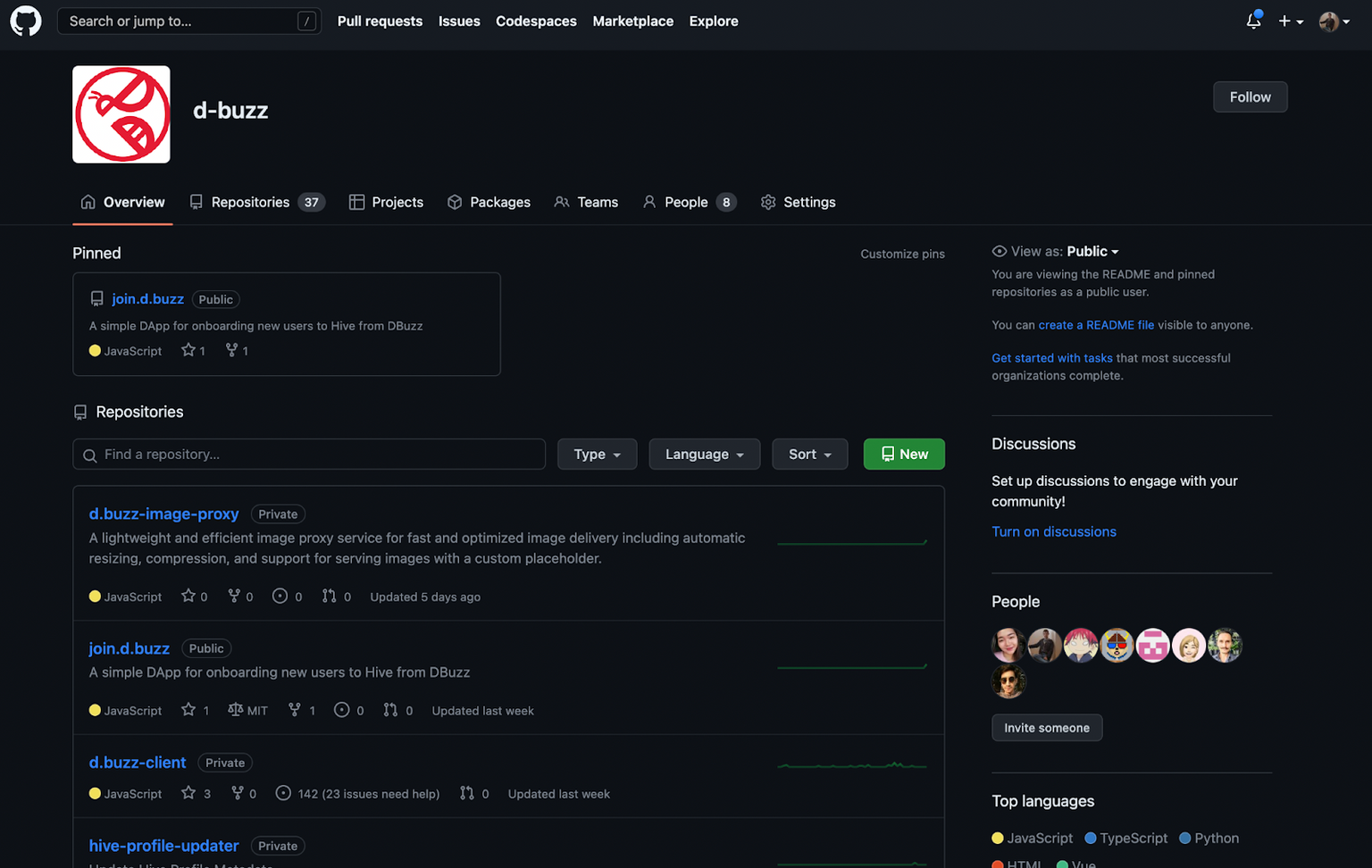1372x868 pixels.
Task: Click fork count on d.buzz-image-proxy row
Action: point(241,597)
